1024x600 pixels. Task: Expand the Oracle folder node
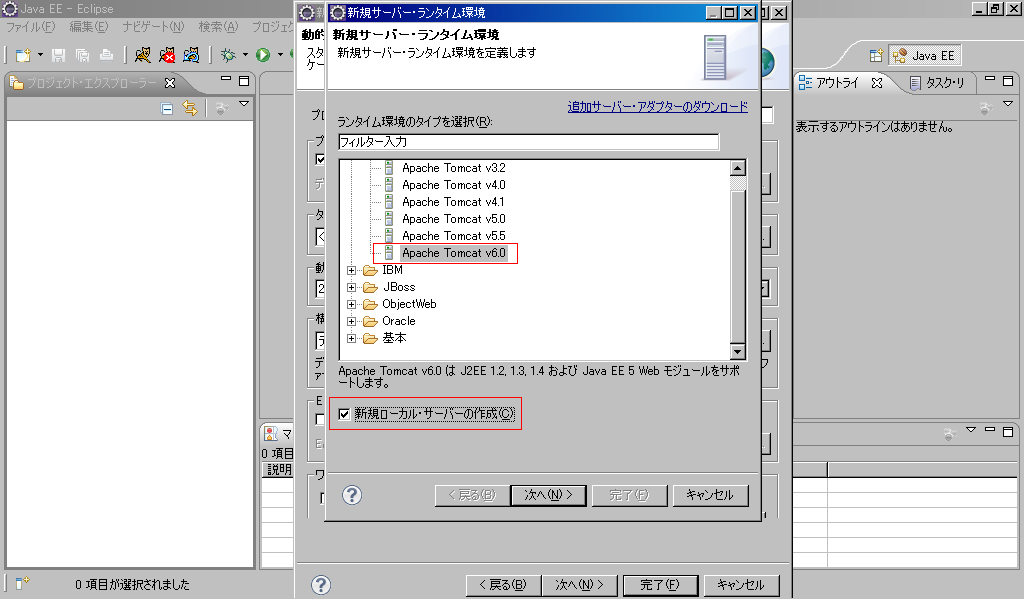(351, 321)
